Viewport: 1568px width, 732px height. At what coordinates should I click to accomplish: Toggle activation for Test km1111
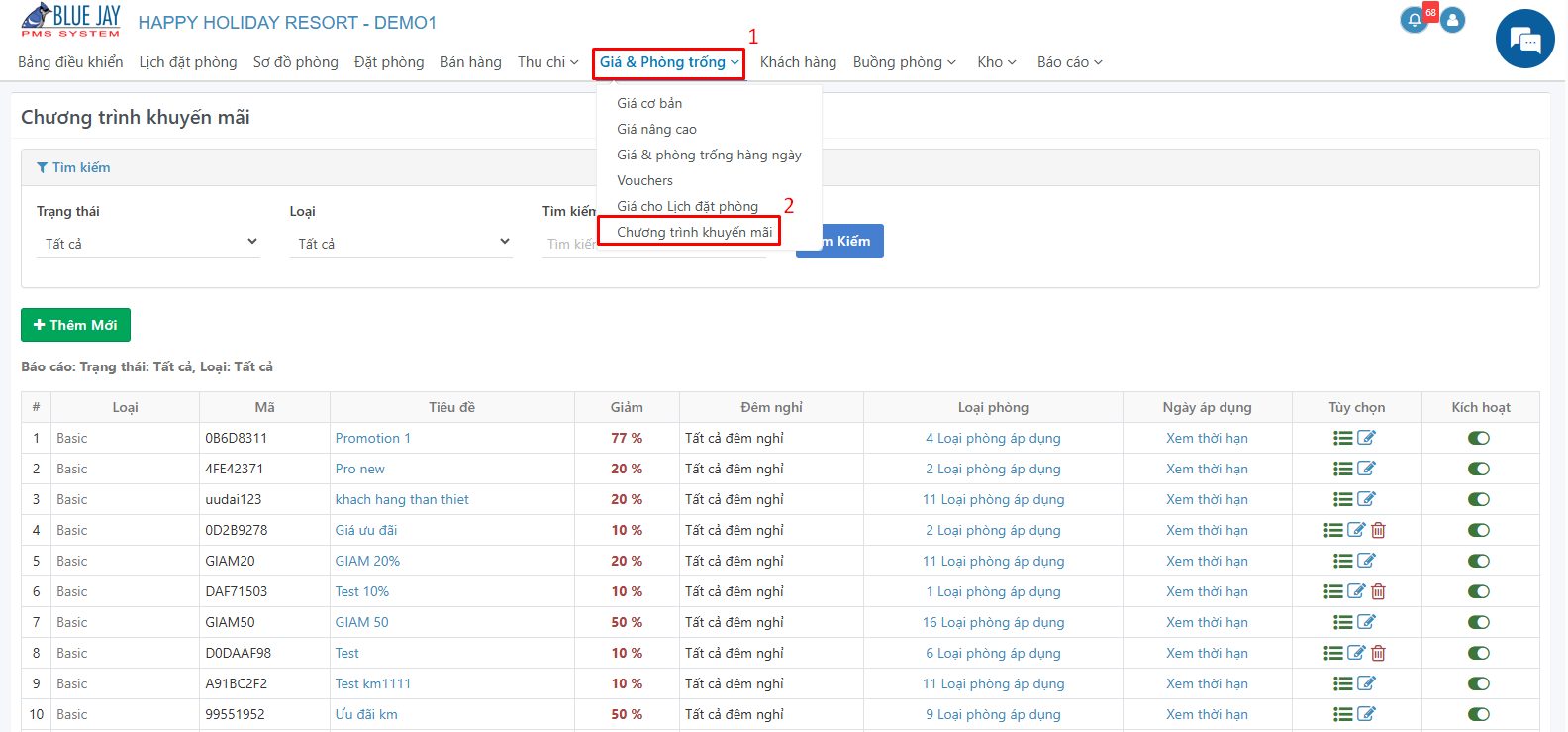tap(1479, 683)
